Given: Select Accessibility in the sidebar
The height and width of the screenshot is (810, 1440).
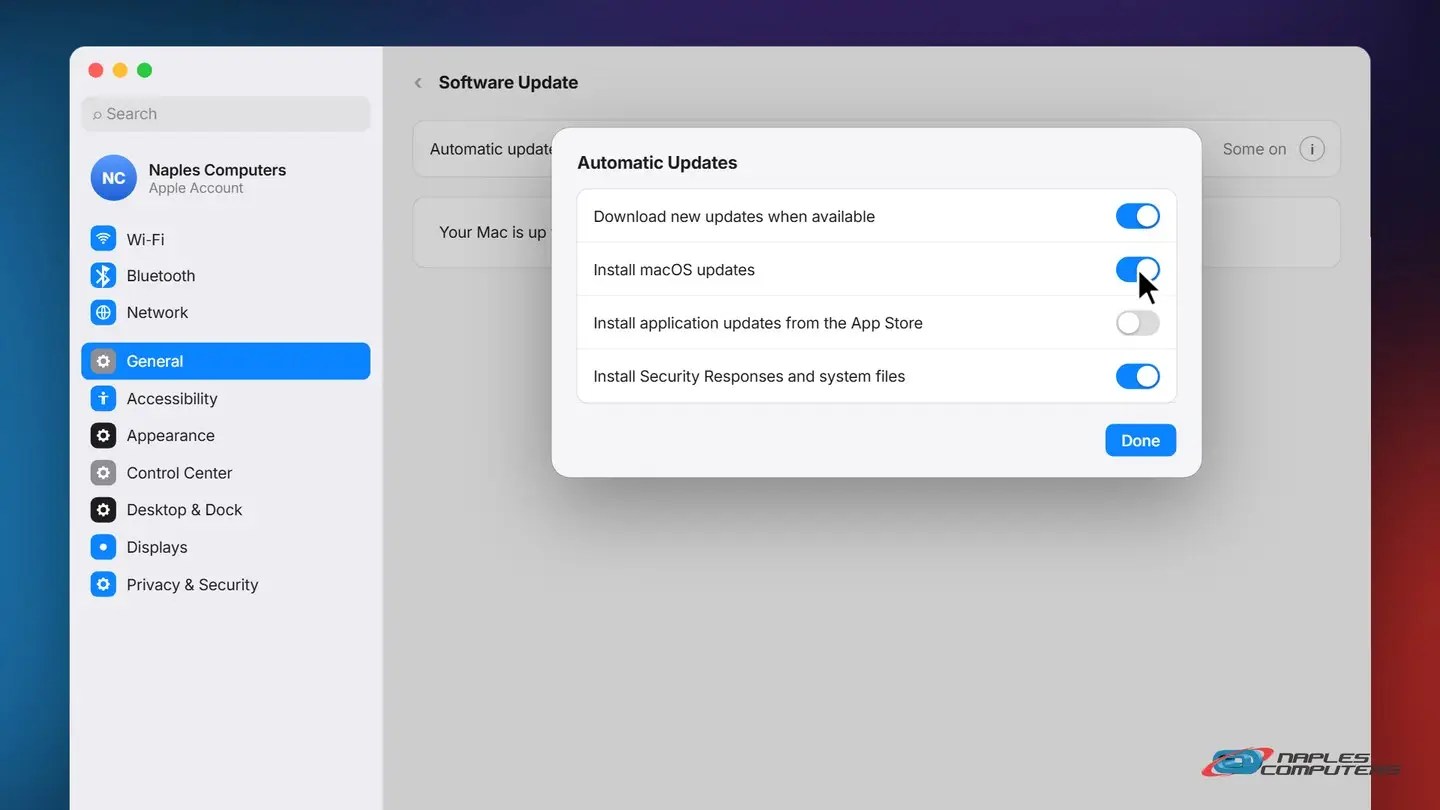Looking at the screenshot, I should (172, 398).
